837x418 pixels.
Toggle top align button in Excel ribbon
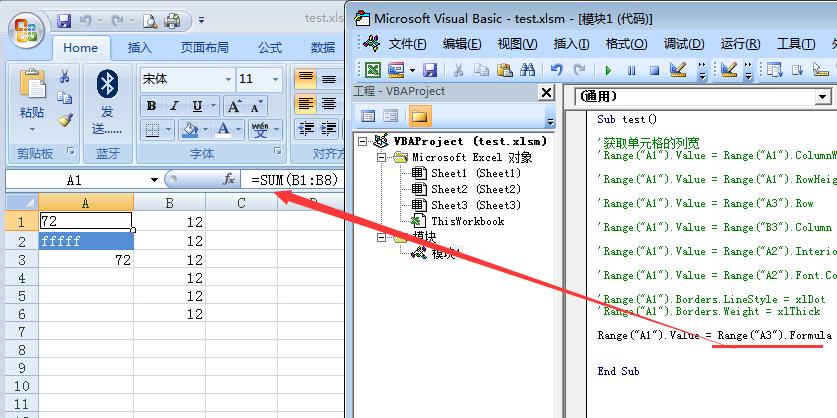click(x=306, y=79)
